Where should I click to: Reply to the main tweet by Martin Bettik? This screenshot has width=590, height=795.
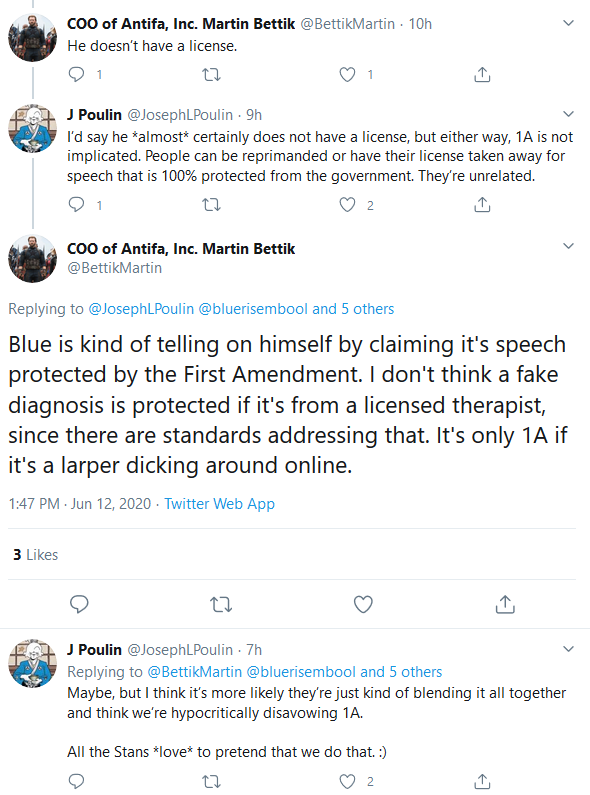(x=79, y=604)
